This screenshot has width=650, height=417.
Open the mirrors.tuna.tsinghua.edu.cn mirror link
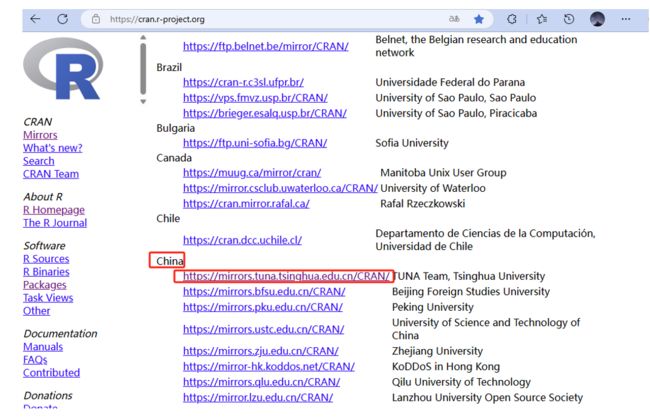[x=286, y=276]
